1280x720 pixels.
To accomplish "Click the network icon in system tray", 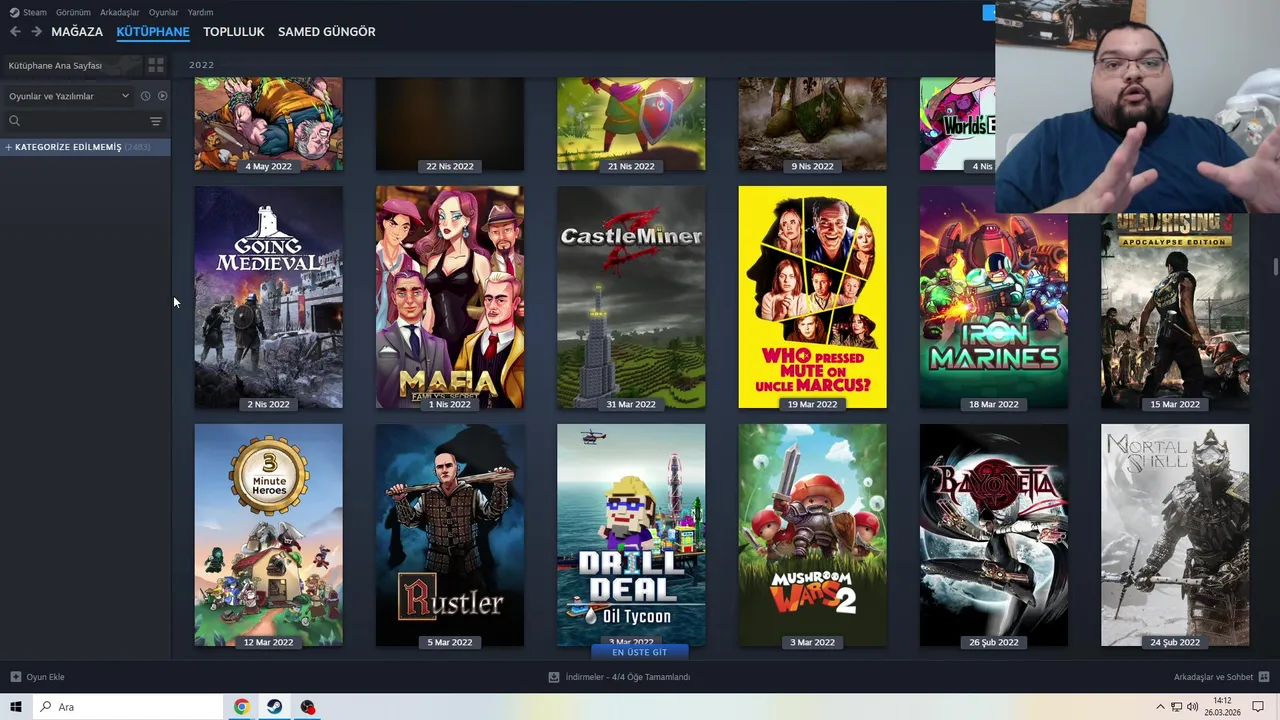I will pyautogui.click(x=1176, y=707).
